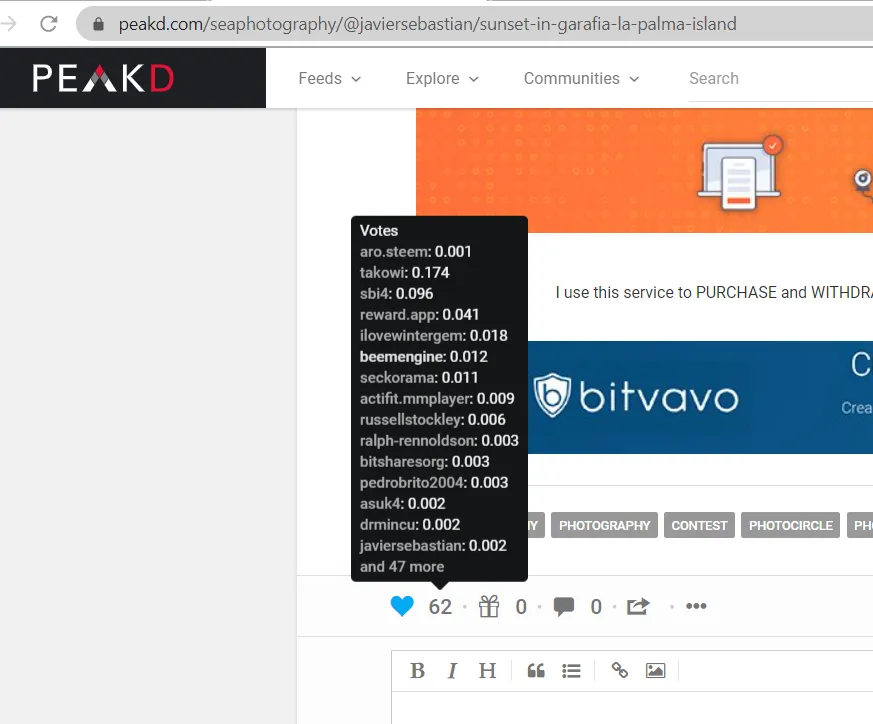Open the PHOTOGRAPHY tag
The image size is (873, 724).
(604, 525)
